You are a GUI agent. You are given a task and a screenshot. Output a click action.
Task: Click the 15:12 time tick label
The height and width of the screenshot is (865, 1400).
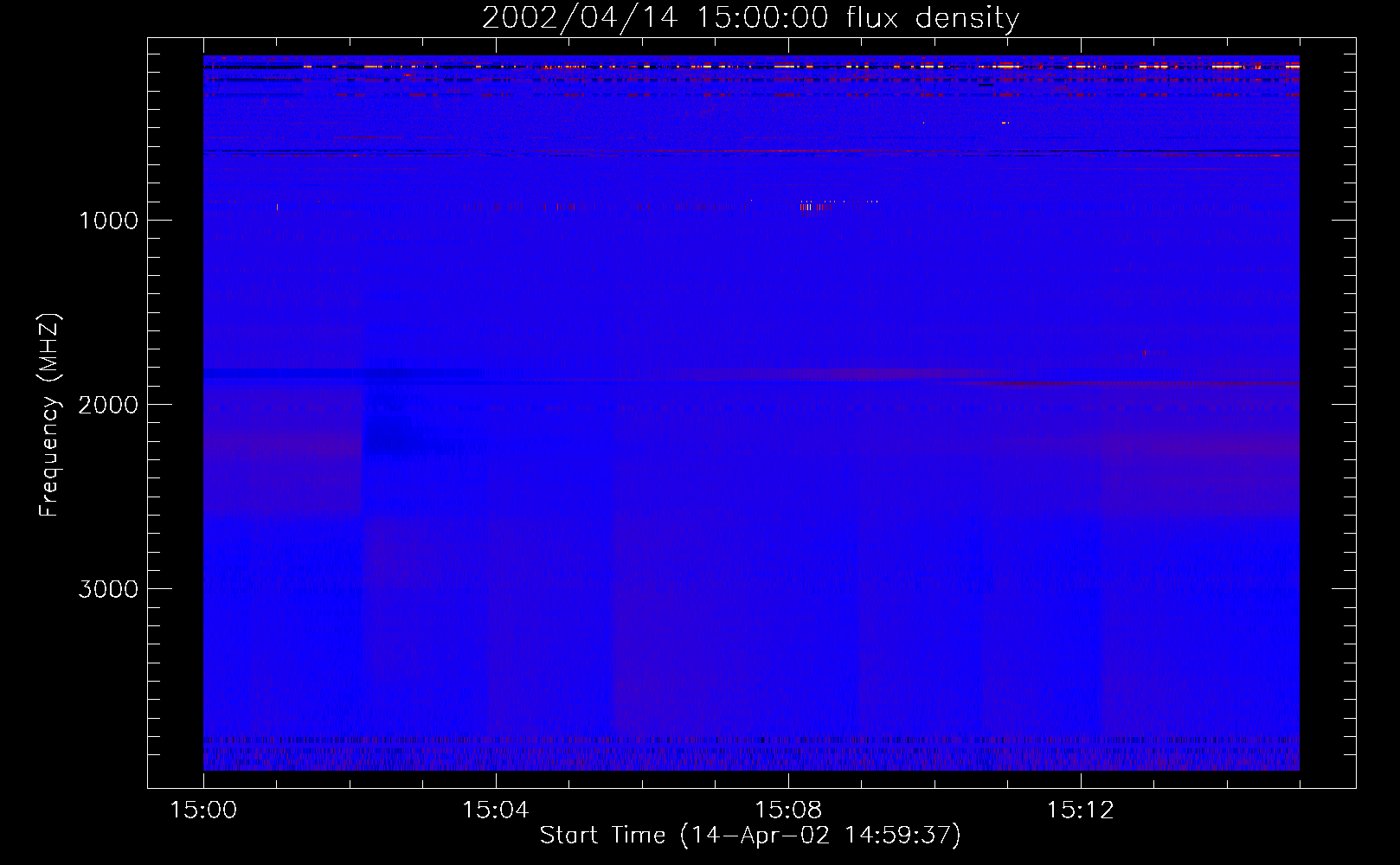(1080, 811)
